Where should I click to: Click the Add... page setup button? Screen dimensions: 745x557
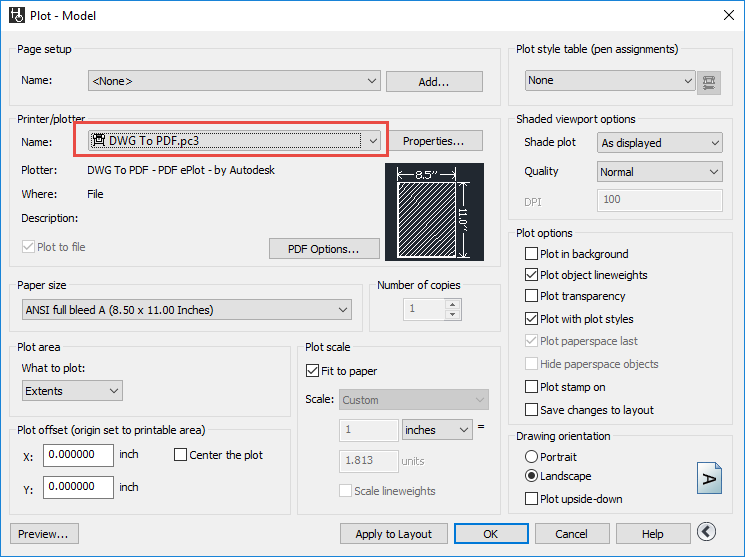click(x=434, y=82)
